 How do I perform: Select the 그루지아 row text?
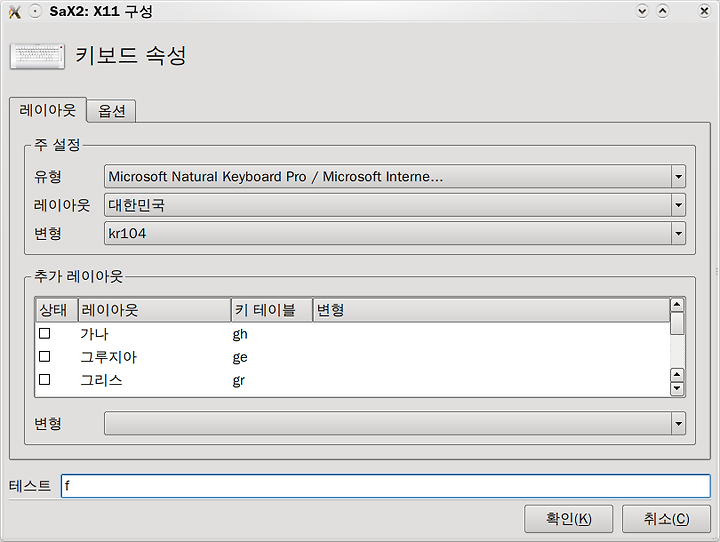point(108,357)
